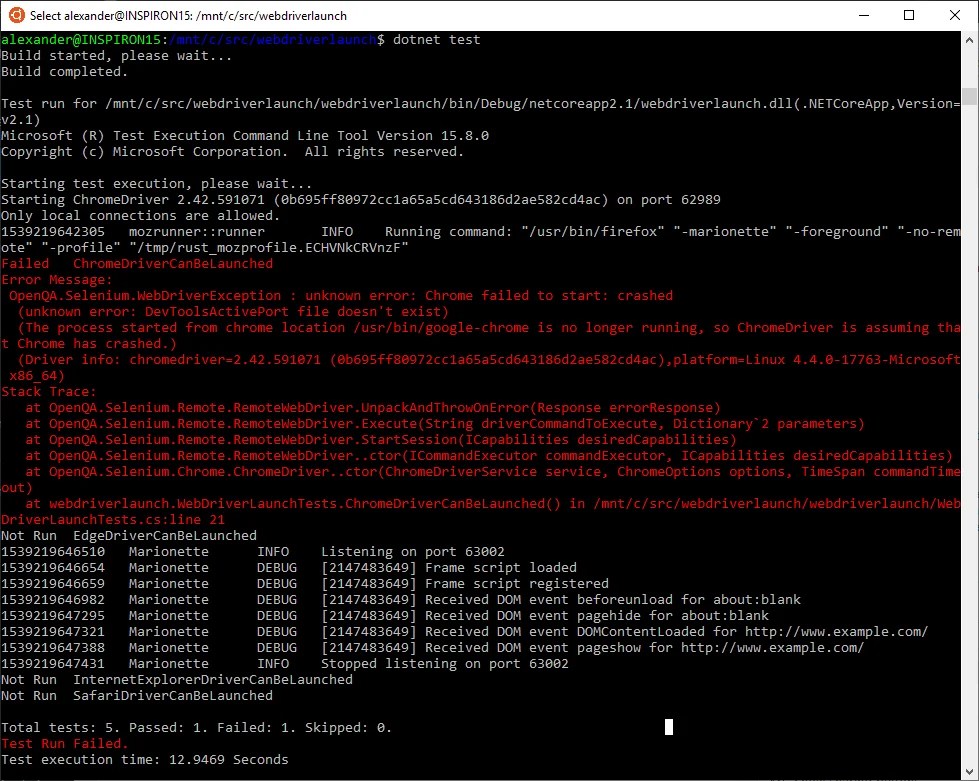Click the 'RemoteWebDriver.Execute' stack line

pyautogui.click(x=445, y=423)
